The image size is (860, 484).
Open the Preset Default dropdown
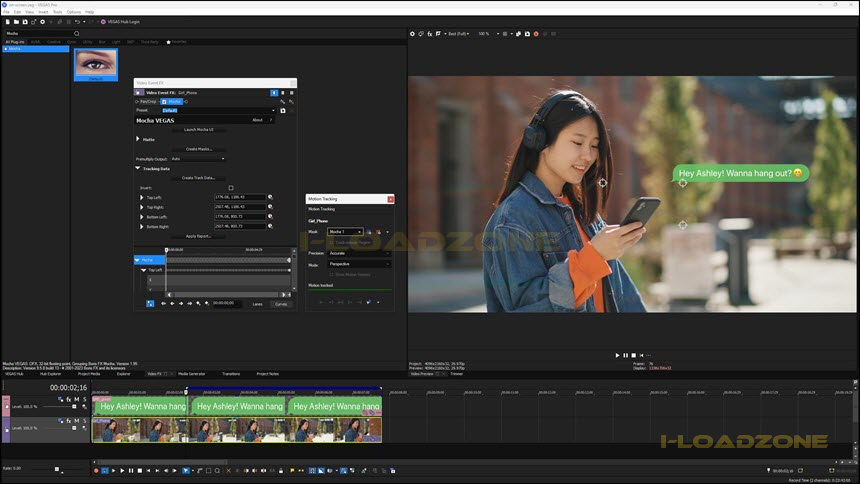(x=219, y=110)
